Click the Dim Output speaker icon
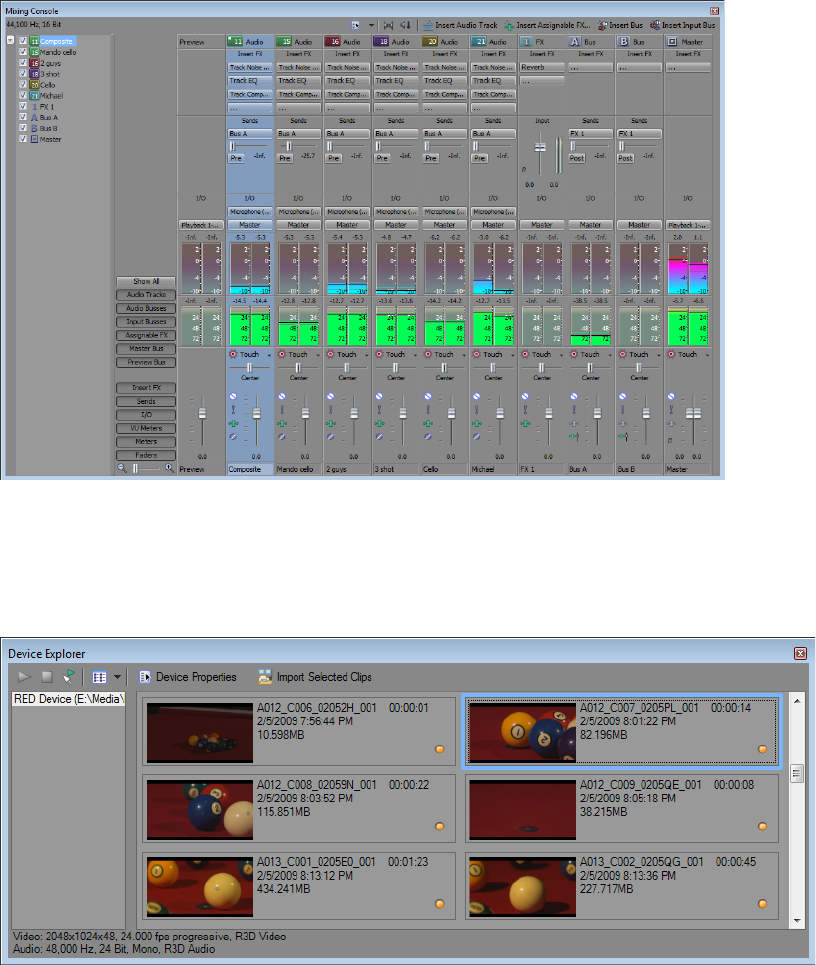 pyautogui.click(x=405, y=25)
